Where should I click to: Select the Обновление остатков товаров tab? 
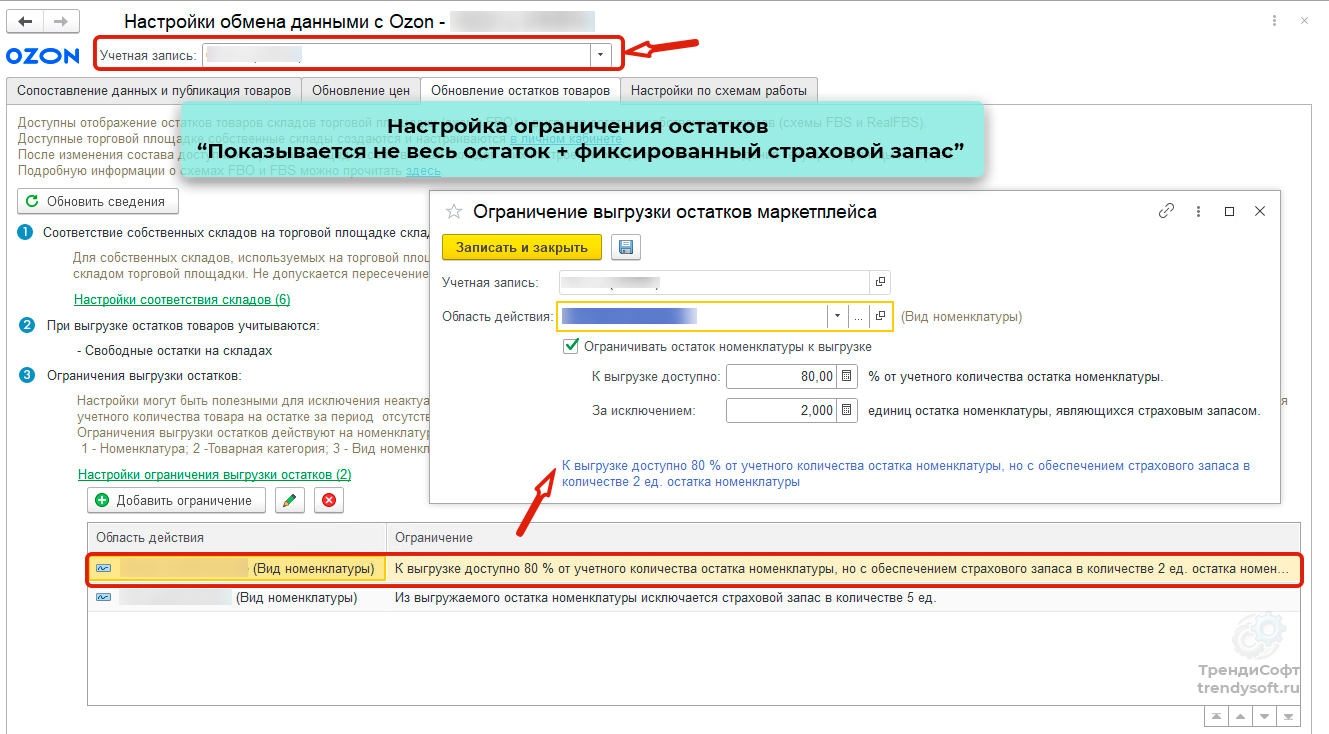coord(520,90)
